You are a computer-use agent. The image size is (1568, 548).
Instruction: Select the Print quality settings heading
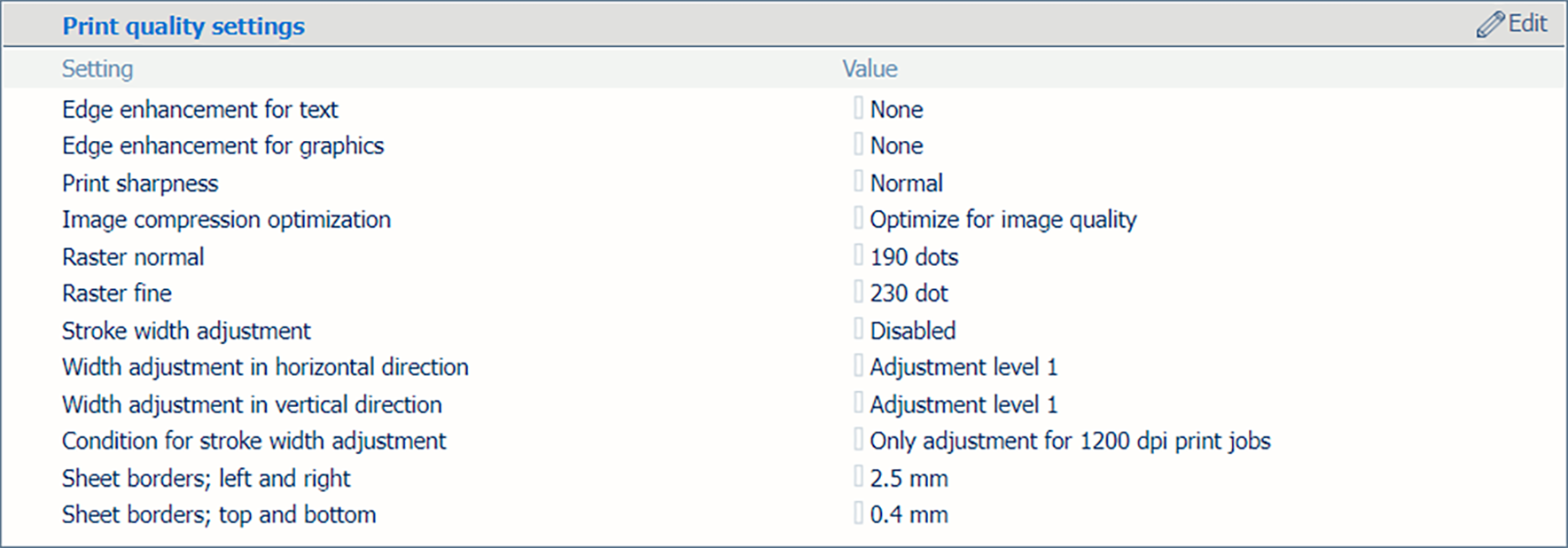pyautogui.click(x=183, y=27)
